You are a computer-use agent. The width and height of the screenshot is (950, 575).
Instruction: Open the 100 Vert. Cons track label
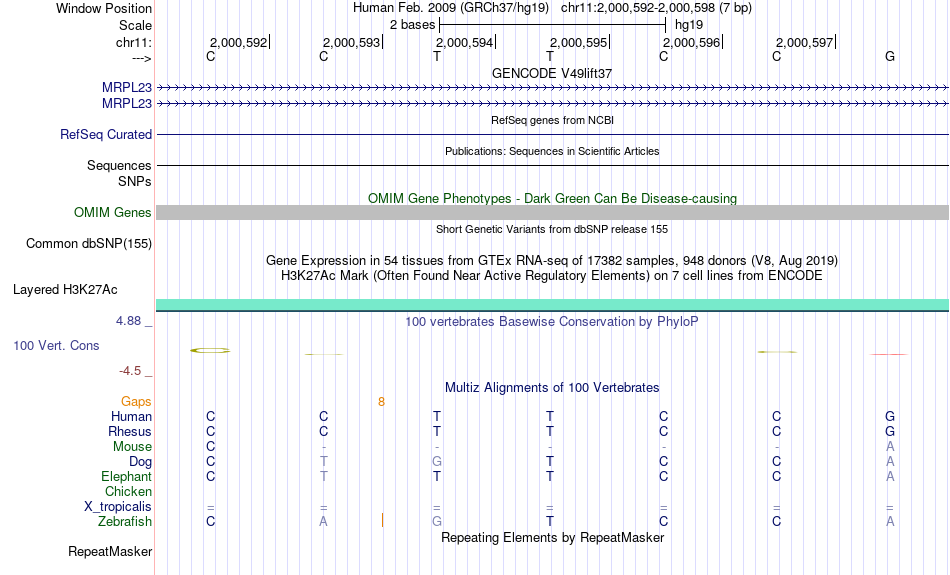coord(56,345)
